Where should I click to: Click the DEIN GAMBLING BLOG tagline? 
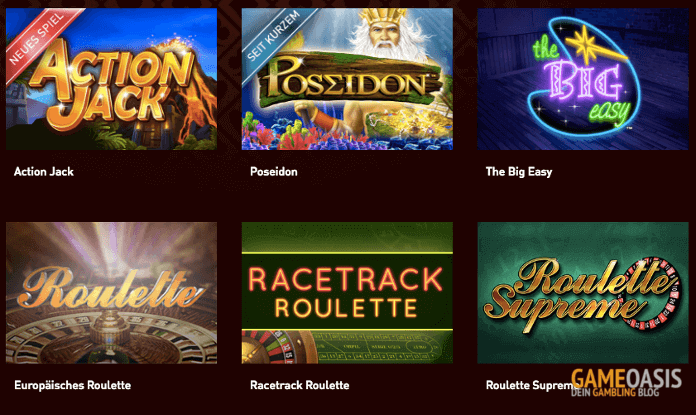tap(615, 392)
